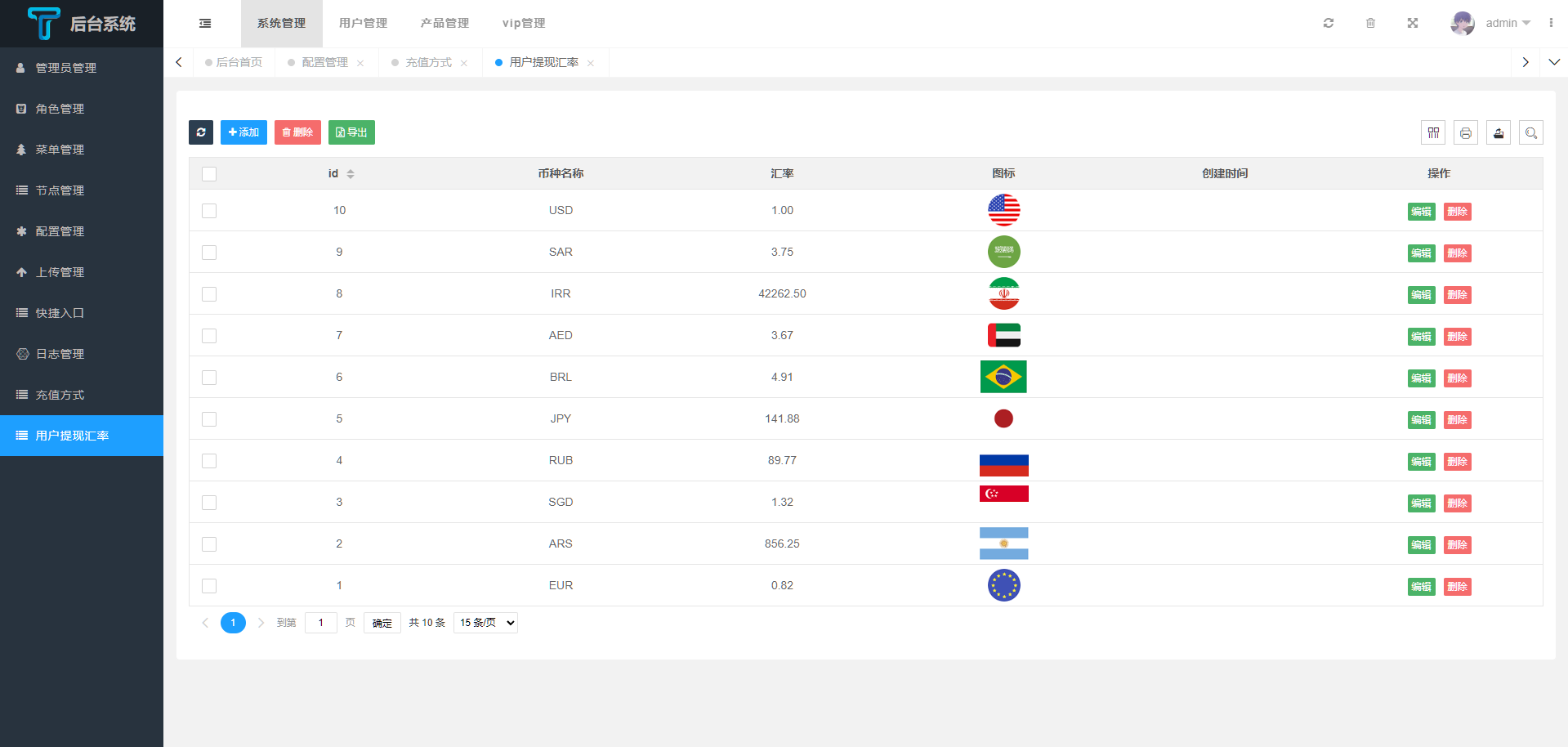Open the admin account dropdown
Viewport: 1568px width, 747px height.
point(1508,23)
